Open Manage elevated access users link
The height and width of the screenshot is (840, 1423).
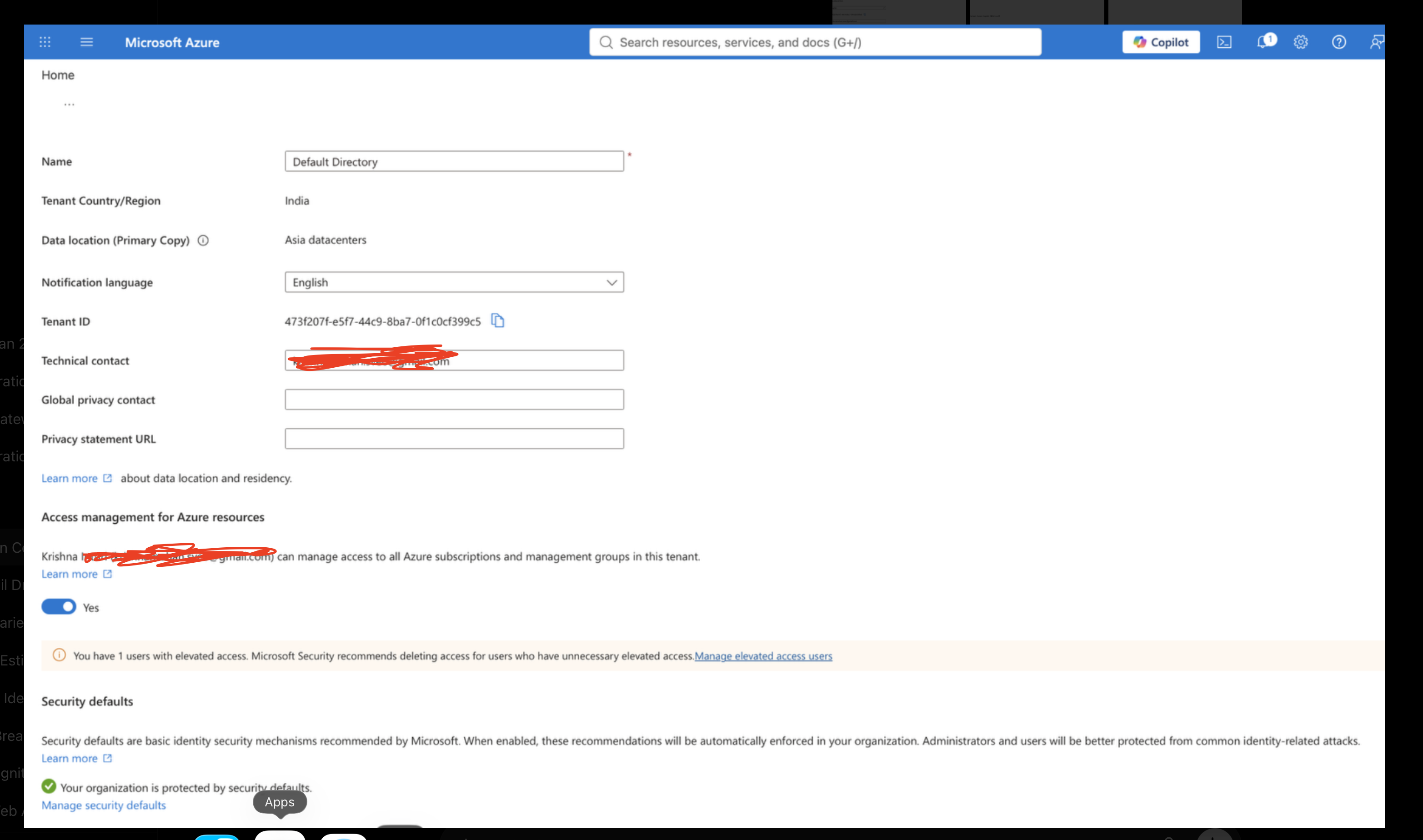(763, 656)
